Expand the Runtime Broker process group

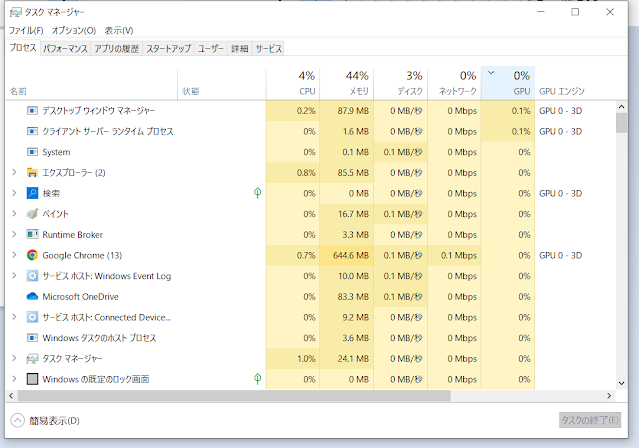14,234
